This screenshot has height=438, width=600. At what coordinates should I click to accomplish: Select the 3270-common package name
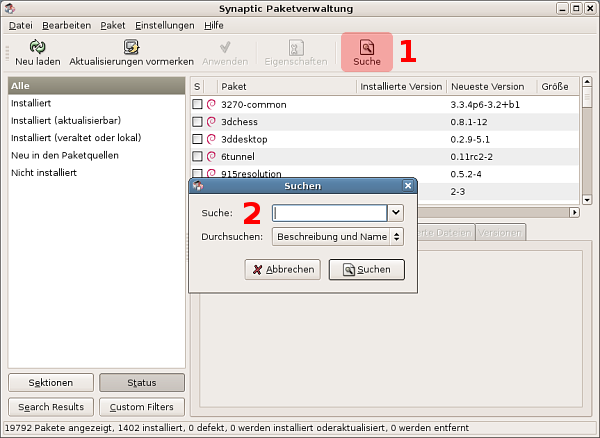click(254, 105)
